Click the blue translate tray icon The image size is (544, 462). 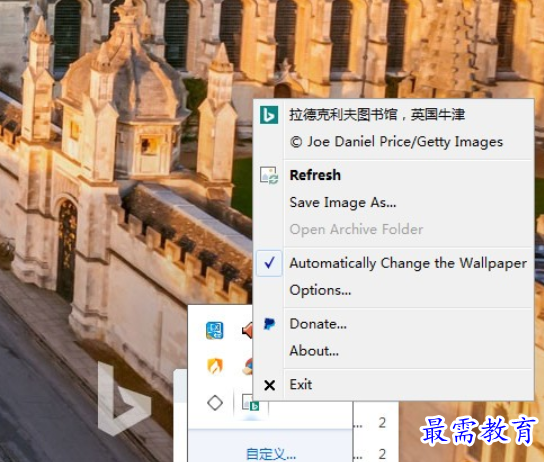tap(215, 330)
